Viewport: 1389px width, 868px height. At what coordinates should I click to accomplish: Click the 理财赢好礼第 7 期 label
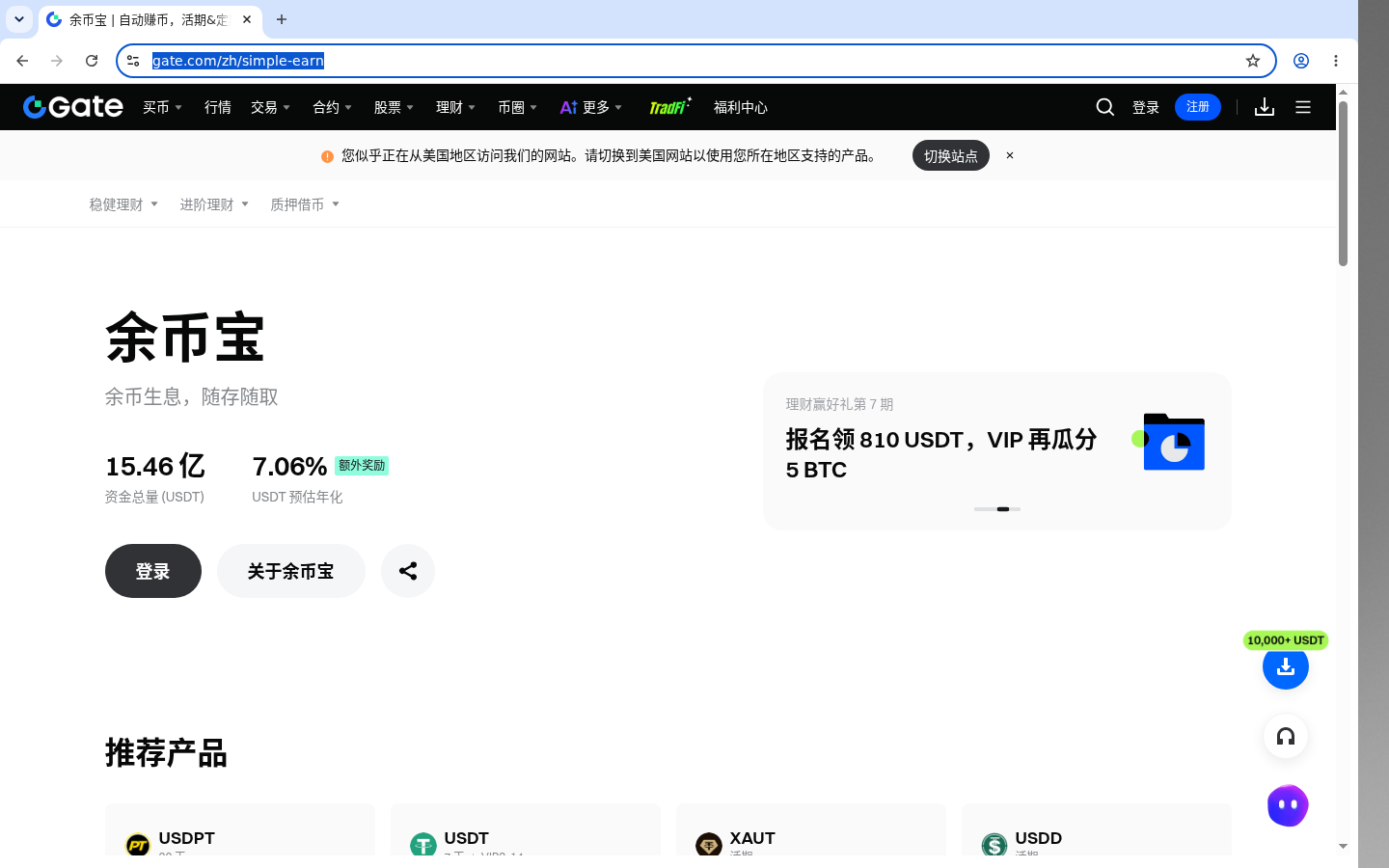[839, 404]
